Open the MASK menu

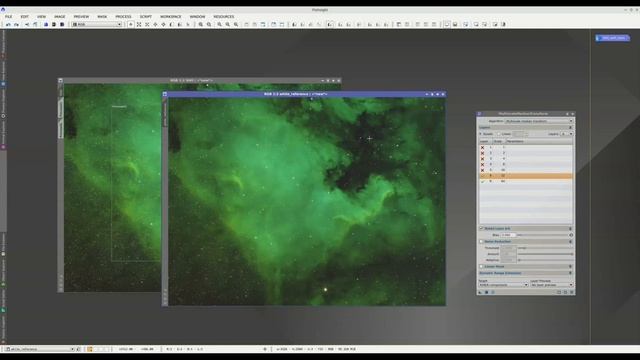102,17
